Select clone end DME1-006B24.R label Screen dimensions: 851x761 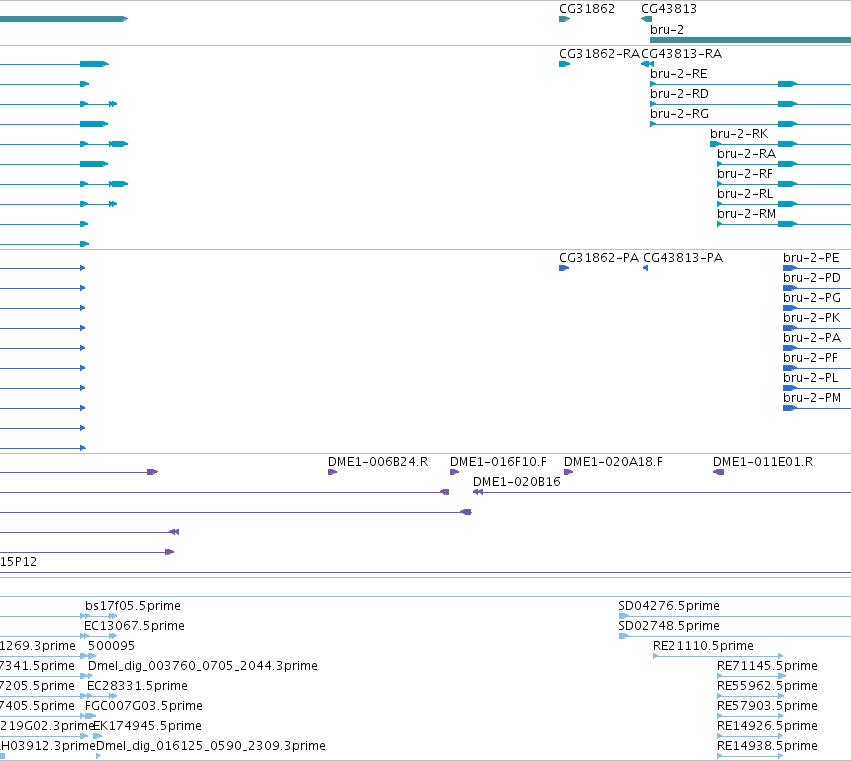pyautogui.click(x=378, y=462)
